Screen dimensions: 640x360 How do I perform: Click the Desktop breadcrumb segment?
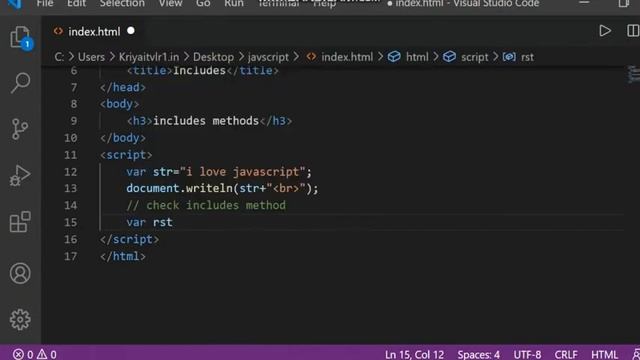pyautogui.click(x=213, y=57)
